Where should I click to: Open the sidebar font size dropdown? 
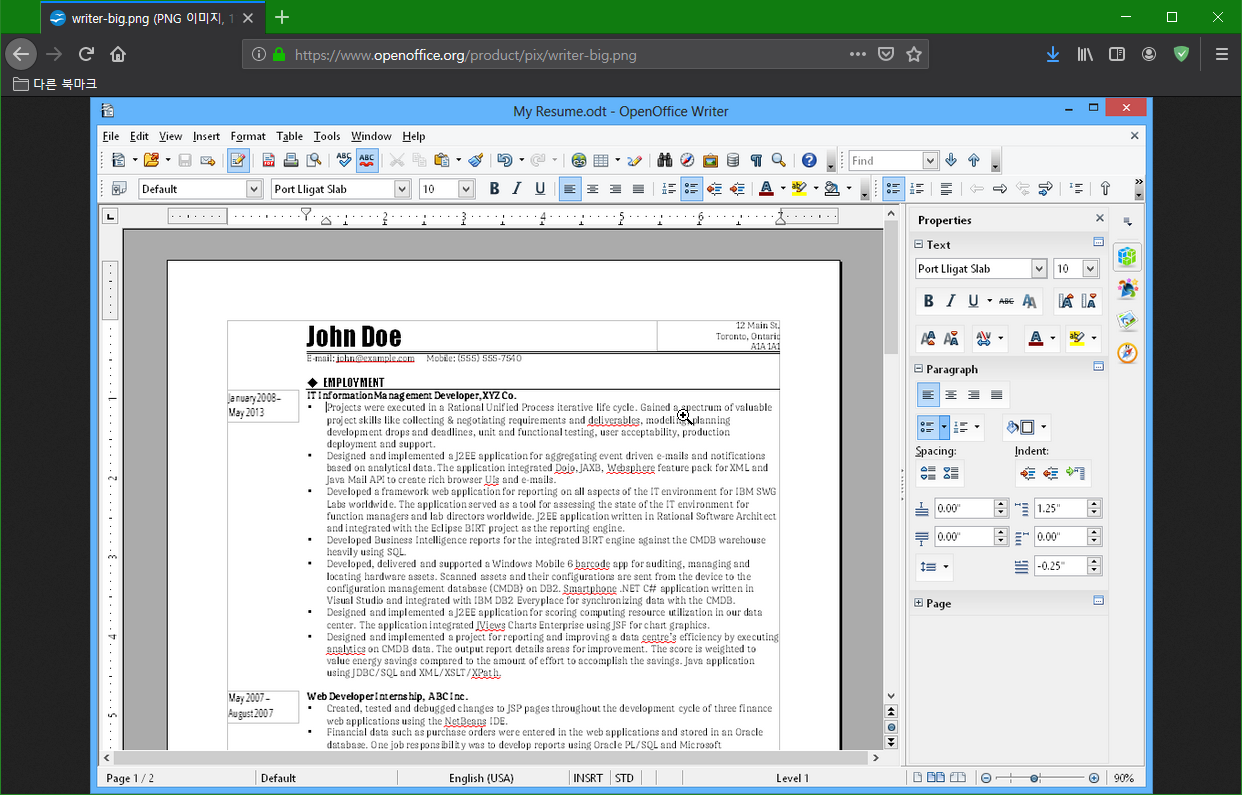coord(1090,269)
